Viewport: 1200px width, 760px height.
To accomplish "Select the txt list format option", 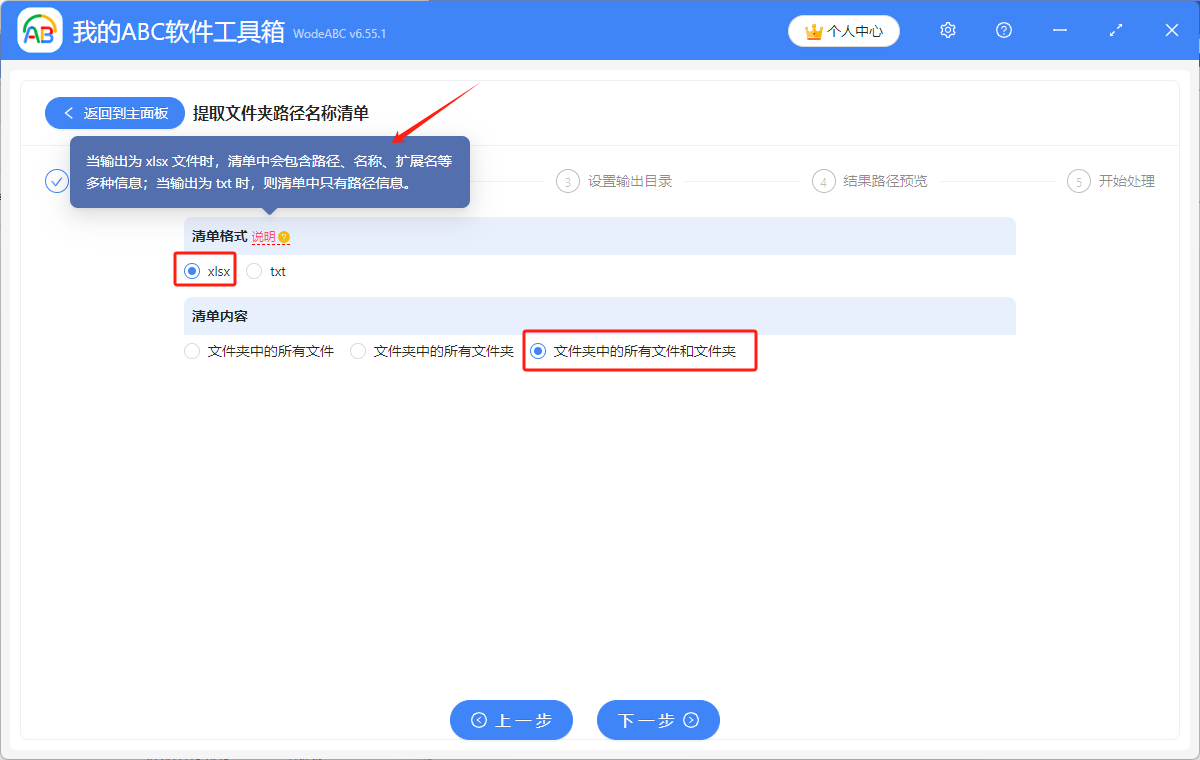I will click(254, 270).
